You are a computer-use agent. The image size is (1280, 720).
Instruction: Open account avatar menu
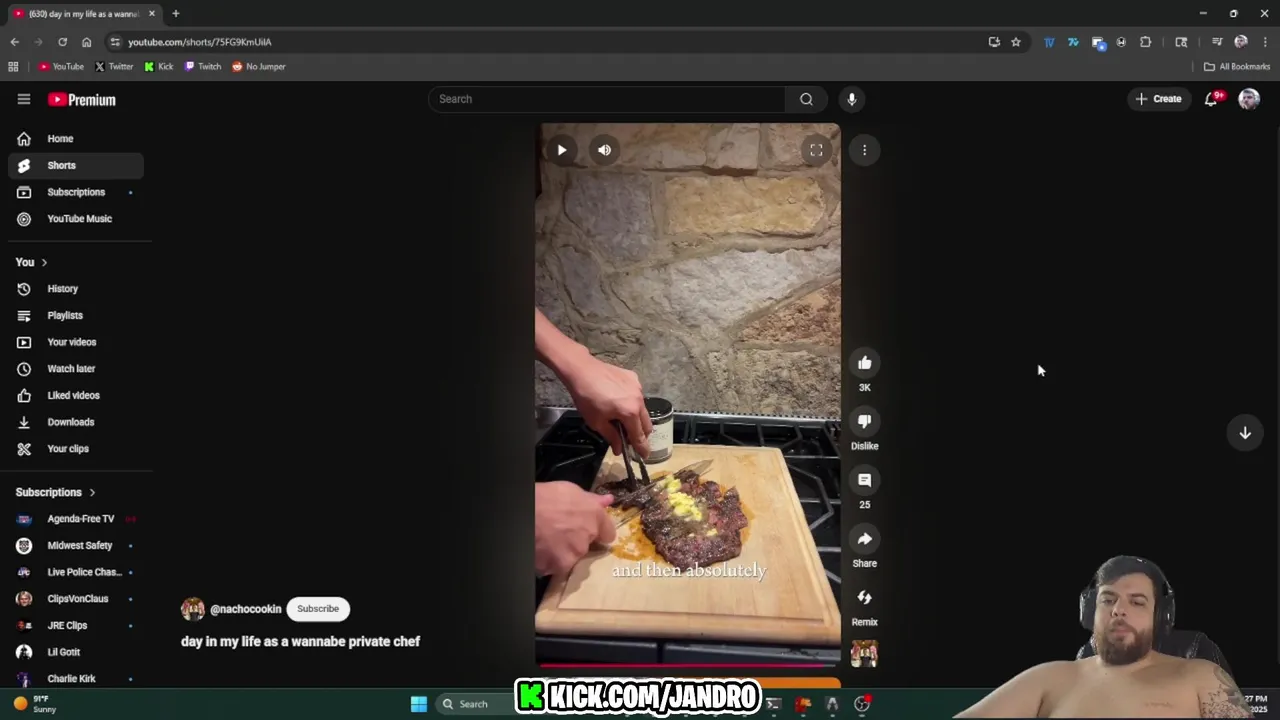point(1249,99)
